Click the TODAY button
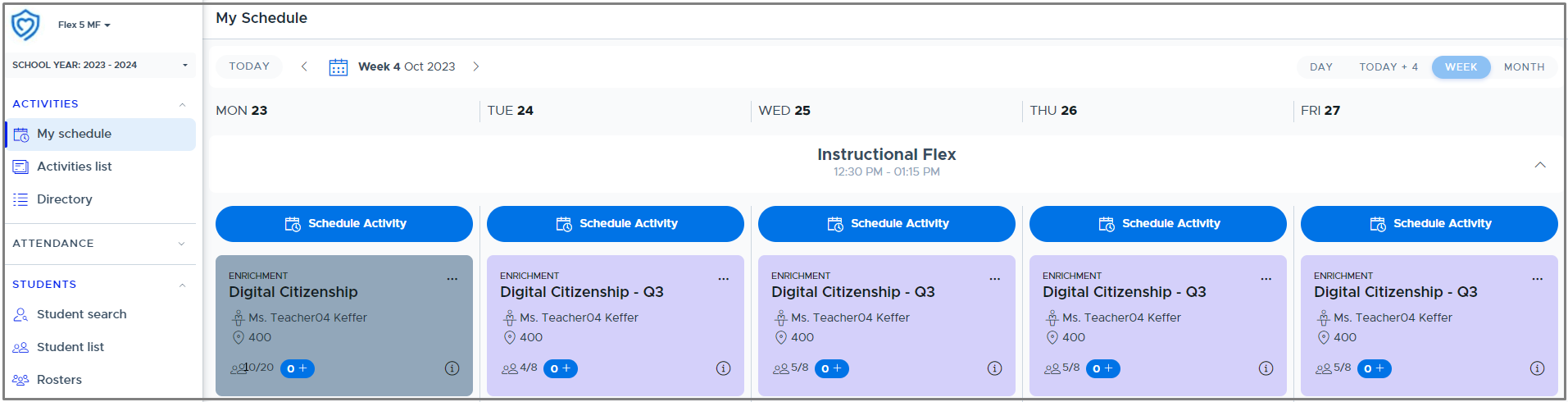This screenshot has height=402, width=1568. [x=249, y=66]
